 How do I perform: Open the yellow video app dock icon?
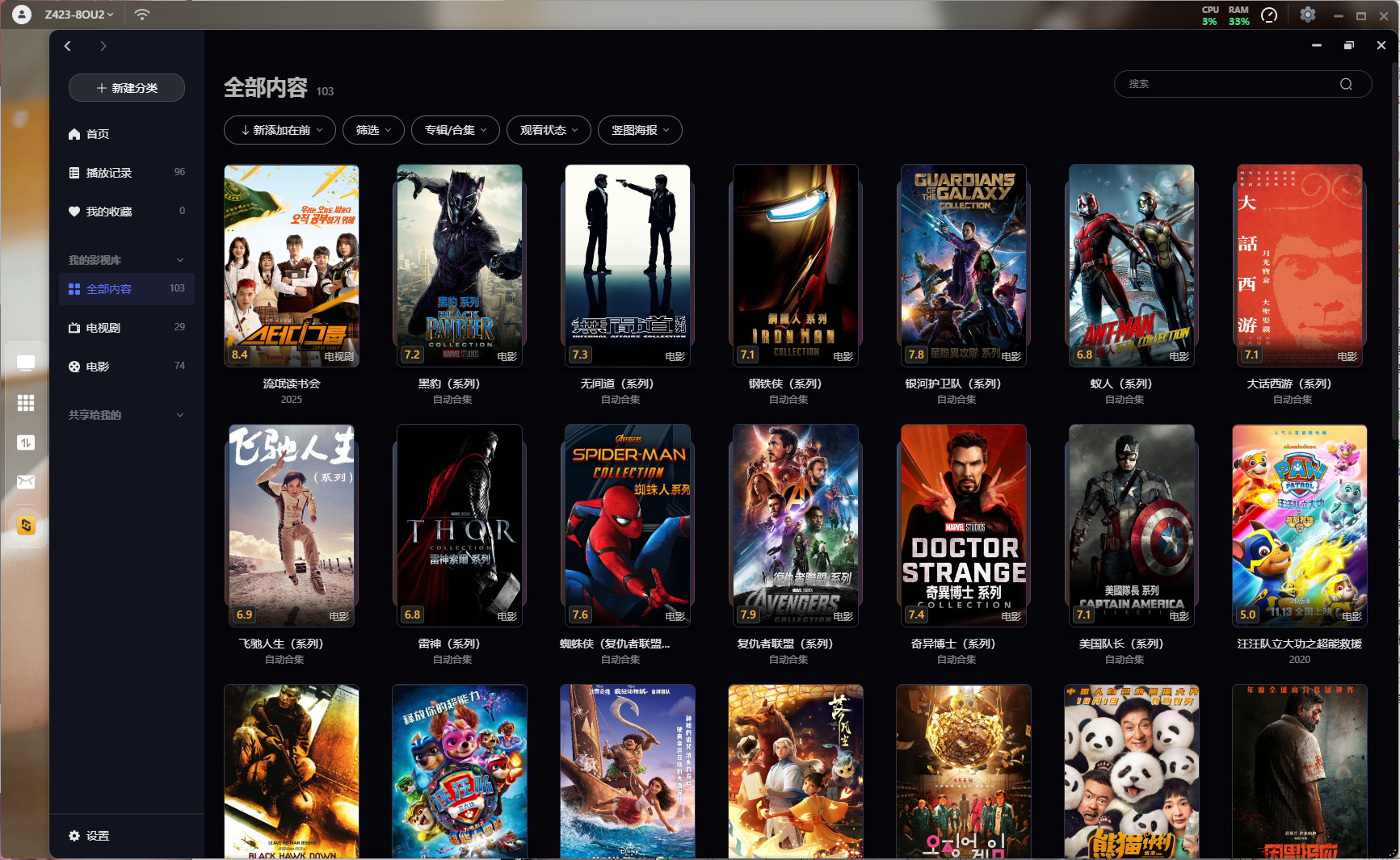26,526
